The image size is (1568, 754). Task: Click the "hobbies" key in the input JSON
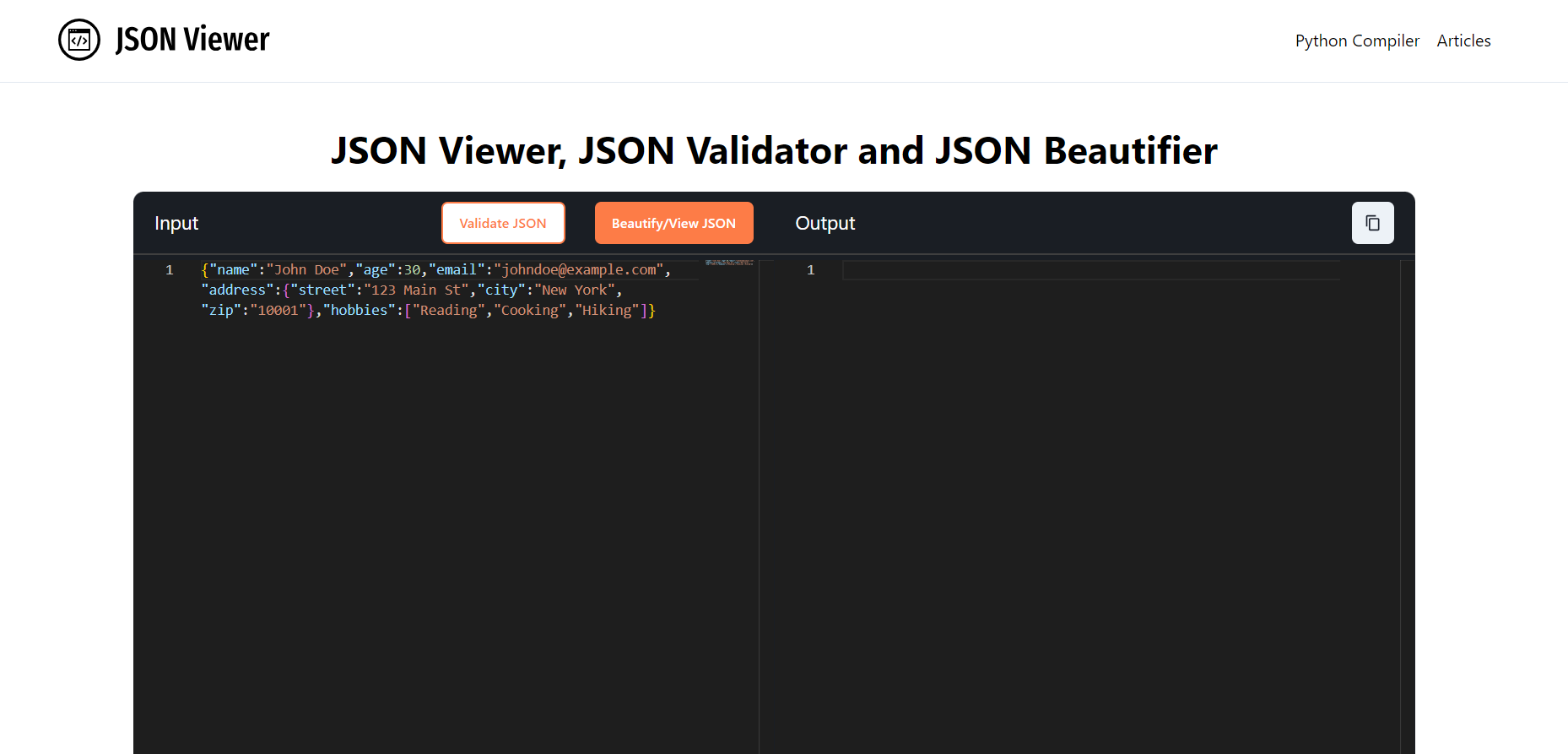[359, 311]
